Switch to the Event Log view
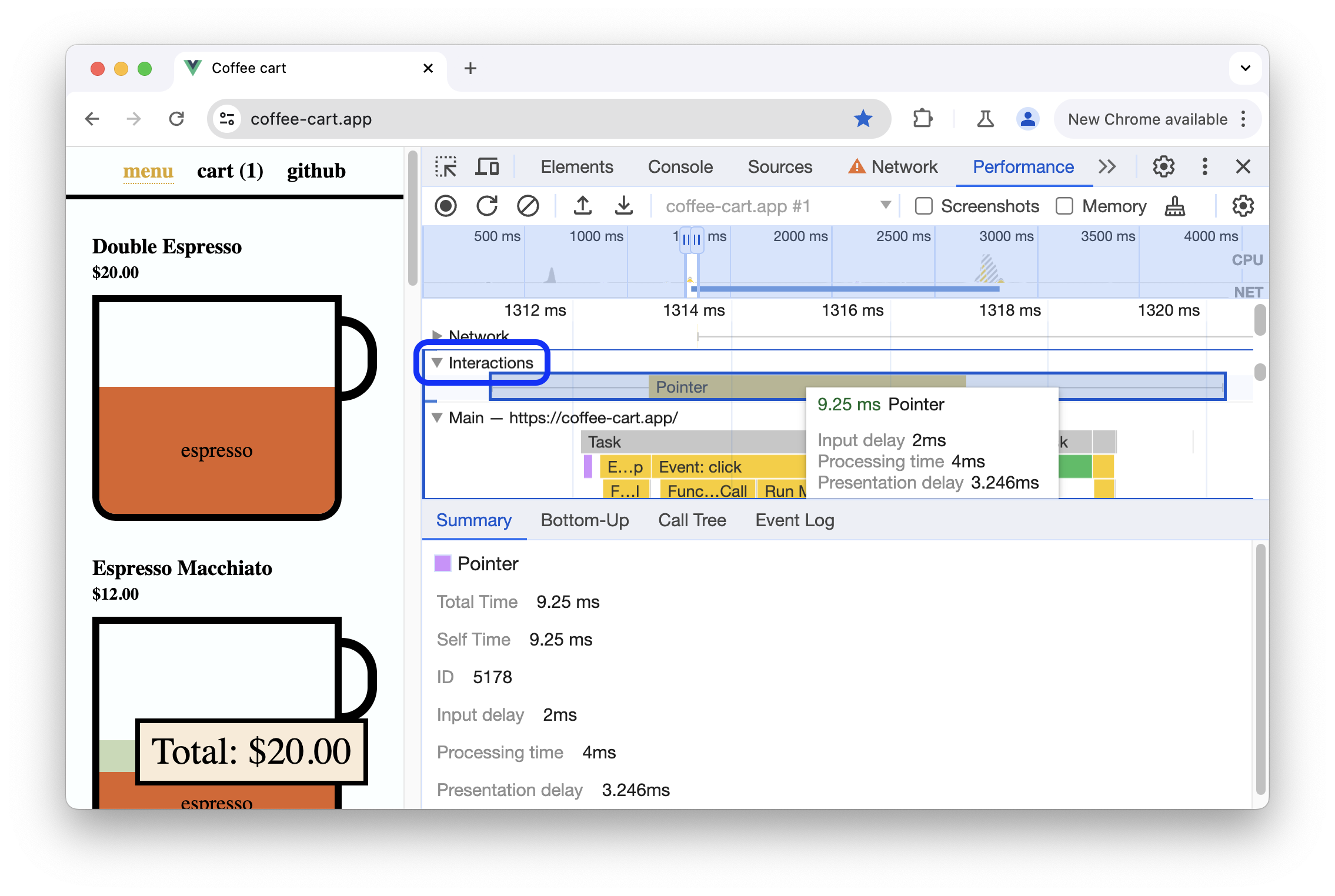Screen dimensions: 1335x896 pos(795,519)
